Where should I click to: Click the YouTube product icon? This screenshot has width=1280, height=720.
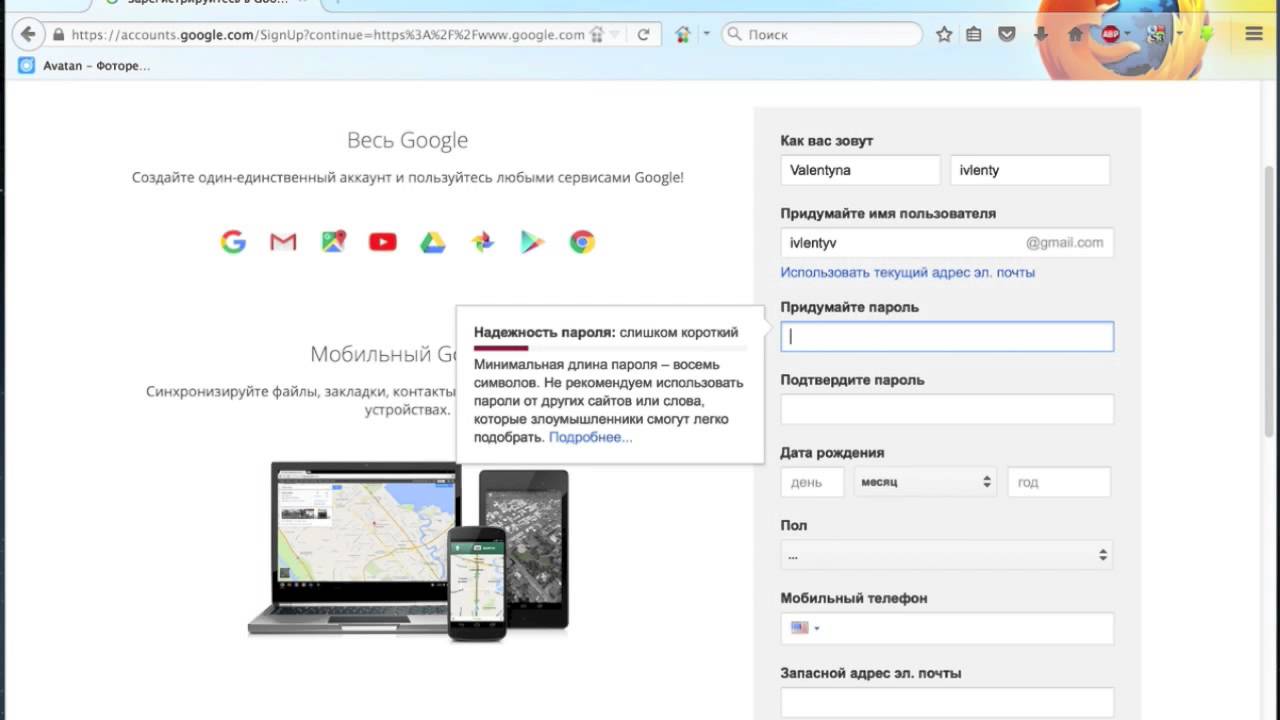tap(382, 242)
